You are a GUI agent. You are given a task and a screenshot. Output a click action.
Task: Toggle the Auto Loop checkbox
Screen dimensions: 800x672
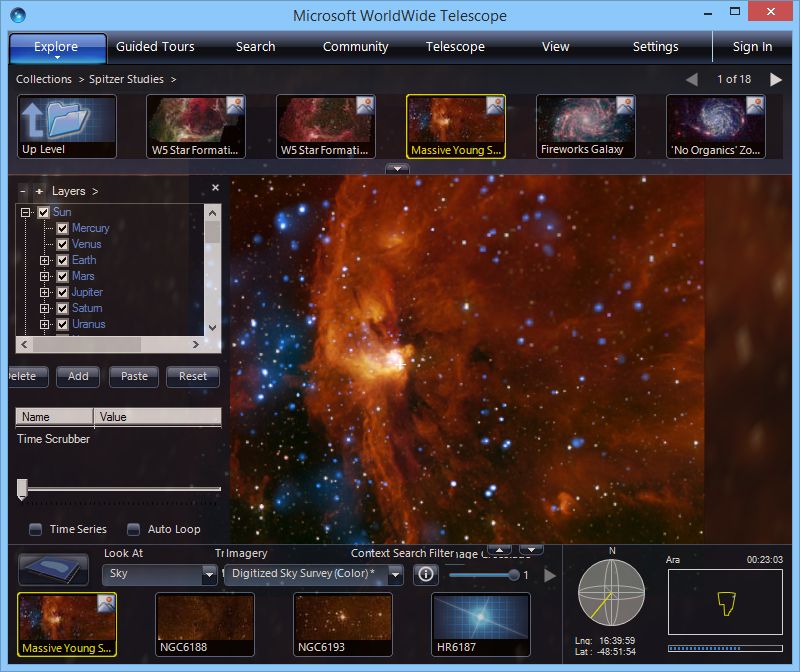click(133, 529)
